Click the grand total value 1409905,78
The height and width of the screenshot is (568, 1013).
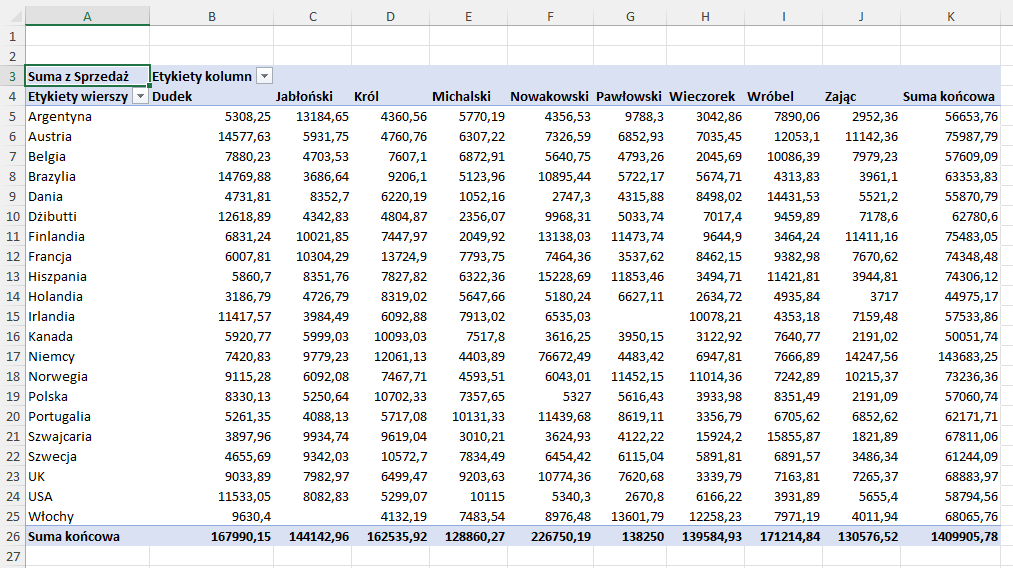click(x=950, y=536)
